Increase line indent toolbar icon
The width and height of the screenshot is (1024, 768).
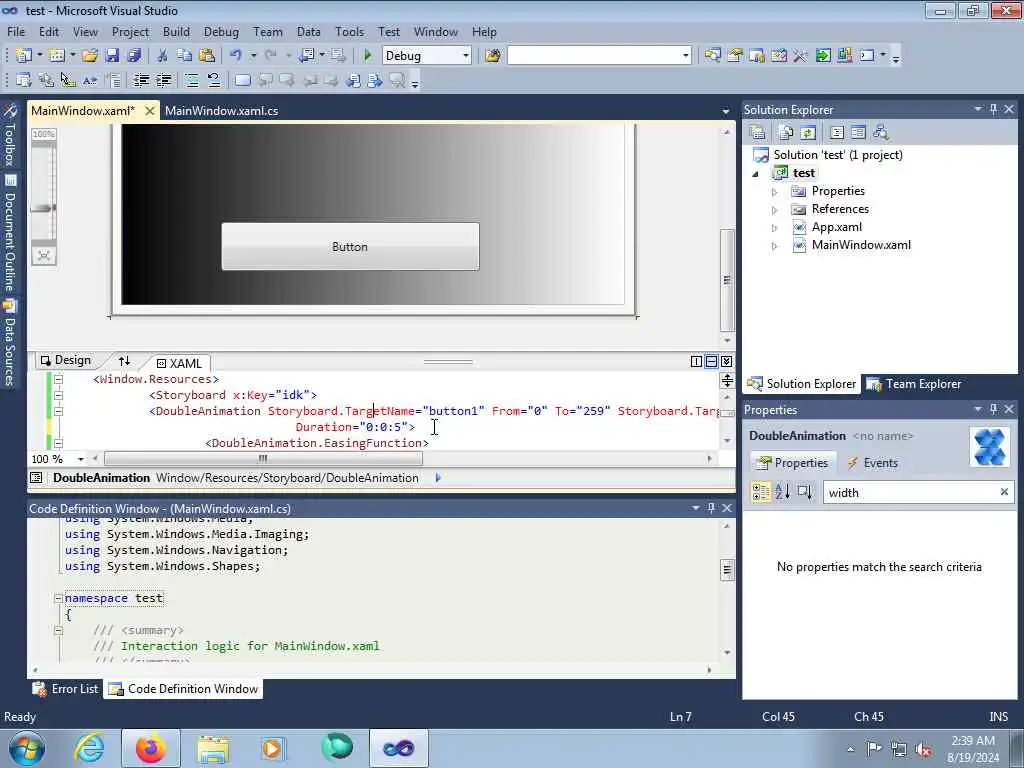coord(163,80)
